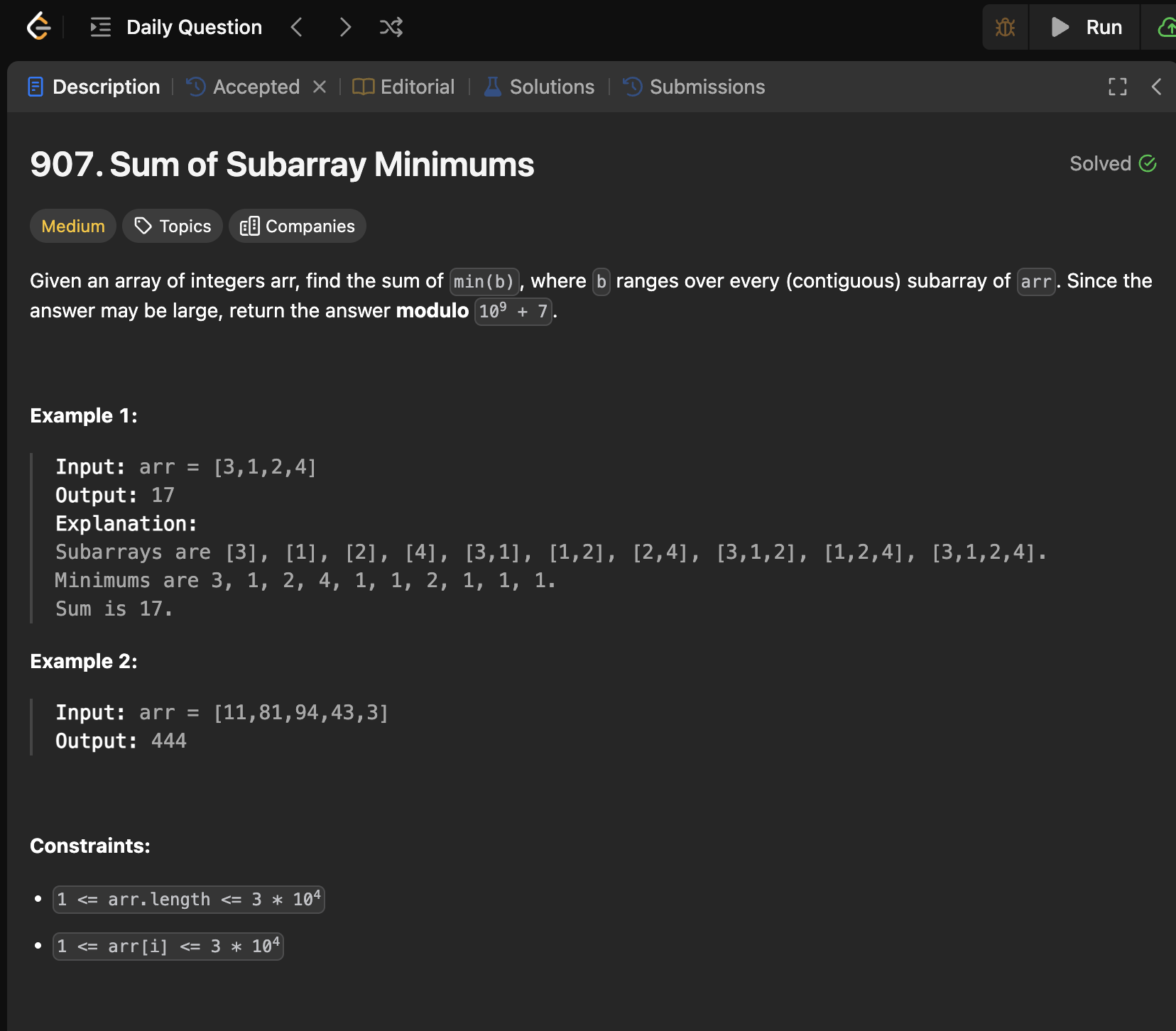This screenshot has width=1176, height=1031.
Task: Open the Editorial tab
Action: point(403,87)
